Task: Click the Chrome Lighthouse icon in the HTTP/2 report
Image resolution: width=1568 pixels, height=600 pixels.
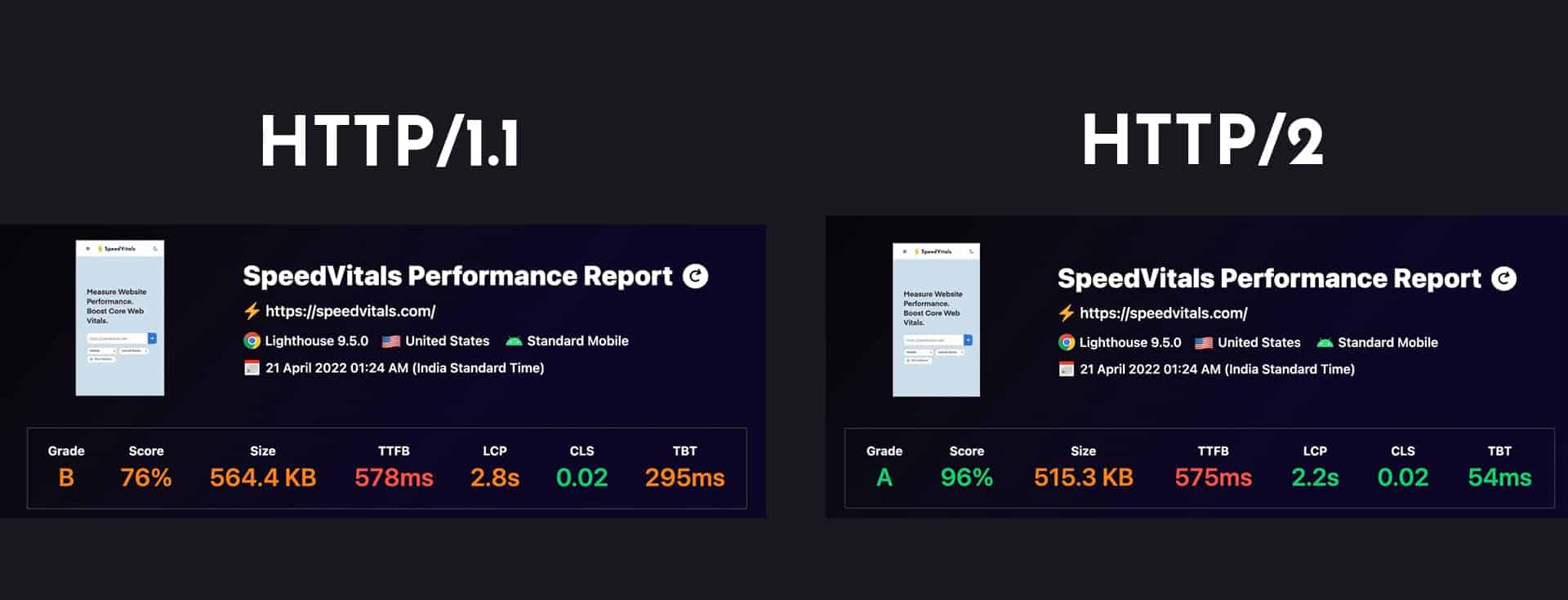Action: coord(1066,343)
